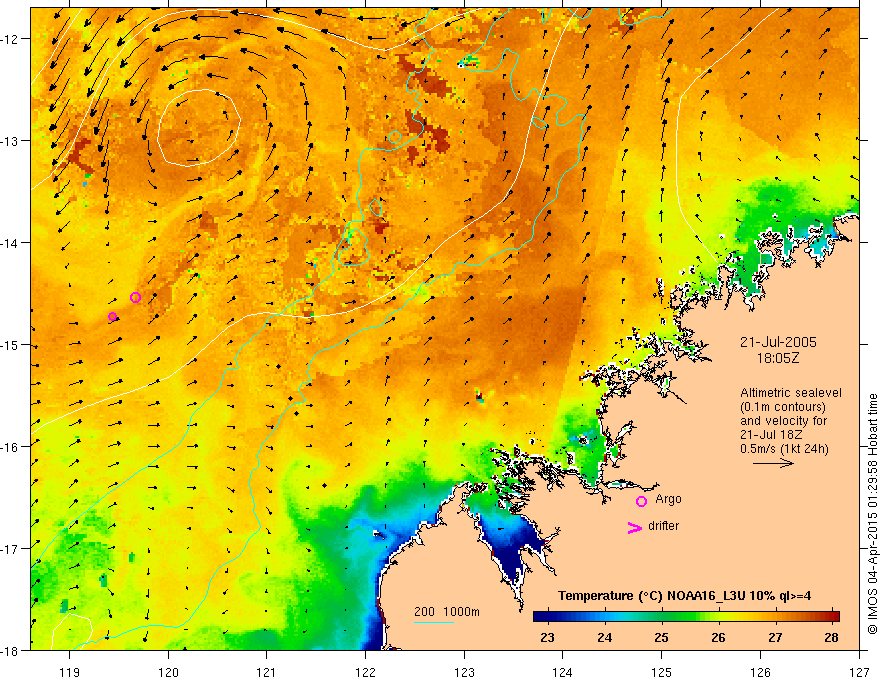
Task: Click the 'Argo' legend label
Action: (x=668, y=499)
